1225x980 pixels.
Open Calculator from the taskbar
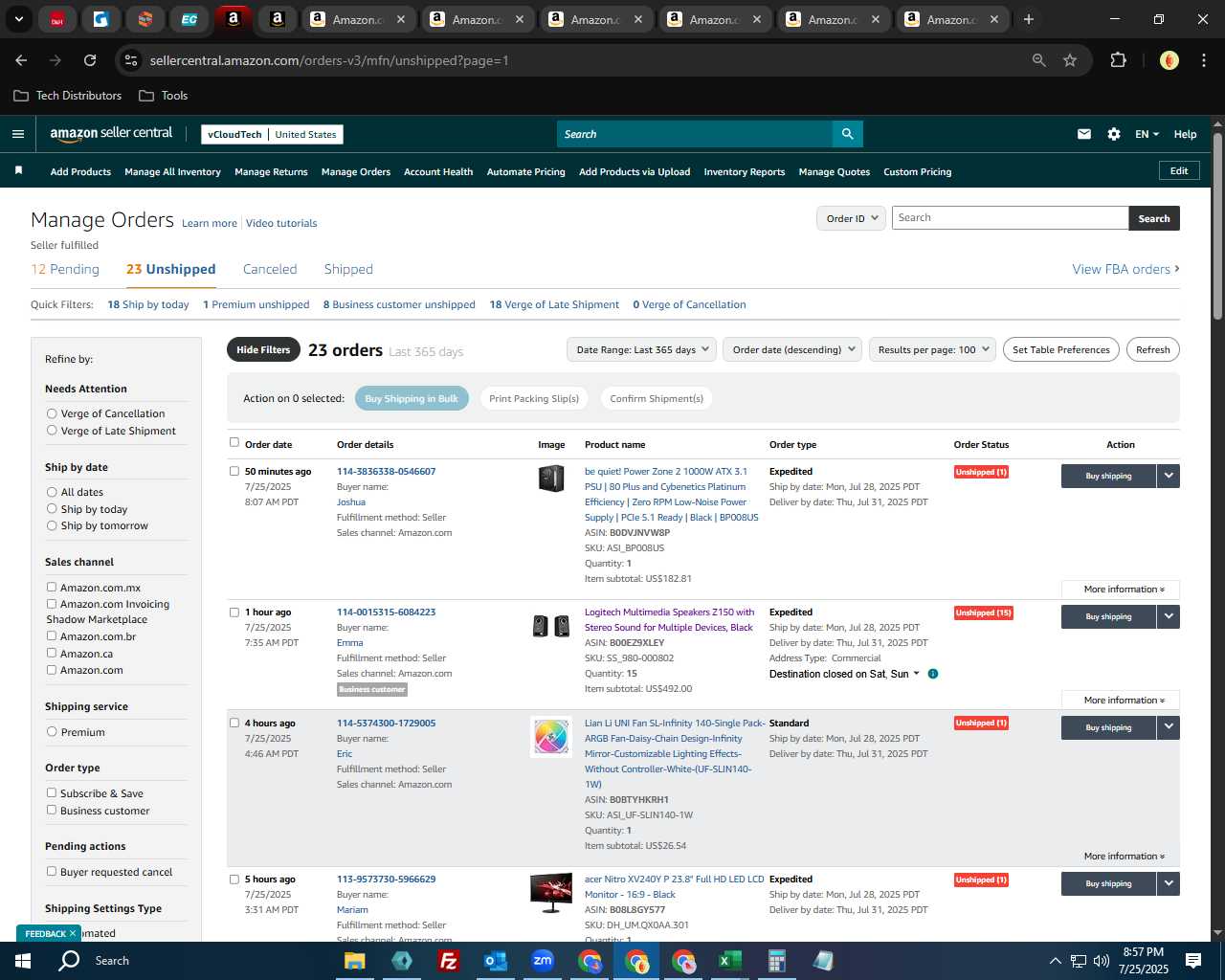point(776,961)
